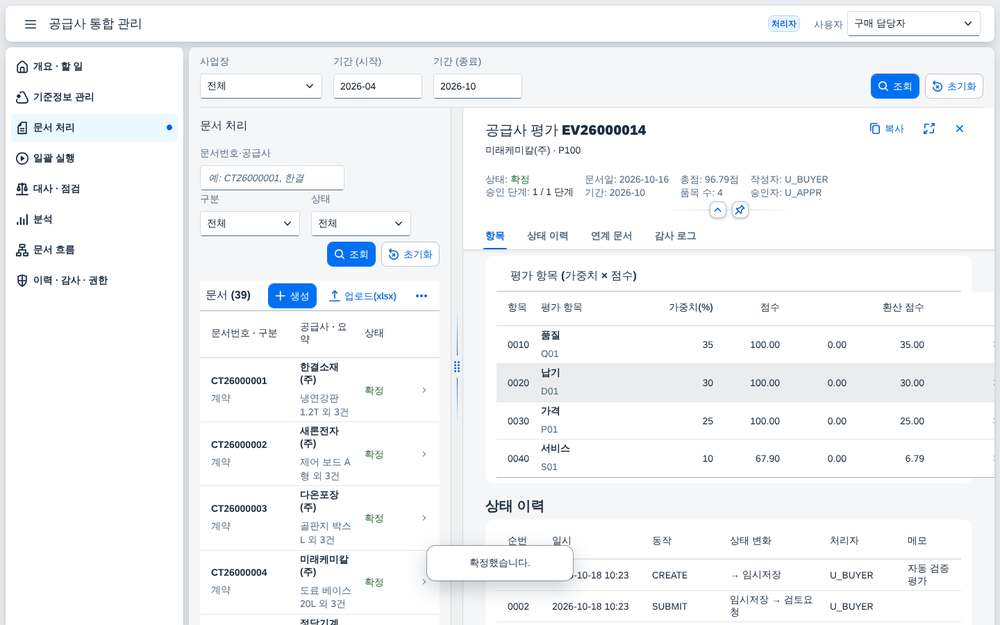Open CT26000001 row chevron
The height and width of the screenshot is (625, 1000).
pyautogui.click(x=424, y=390)
